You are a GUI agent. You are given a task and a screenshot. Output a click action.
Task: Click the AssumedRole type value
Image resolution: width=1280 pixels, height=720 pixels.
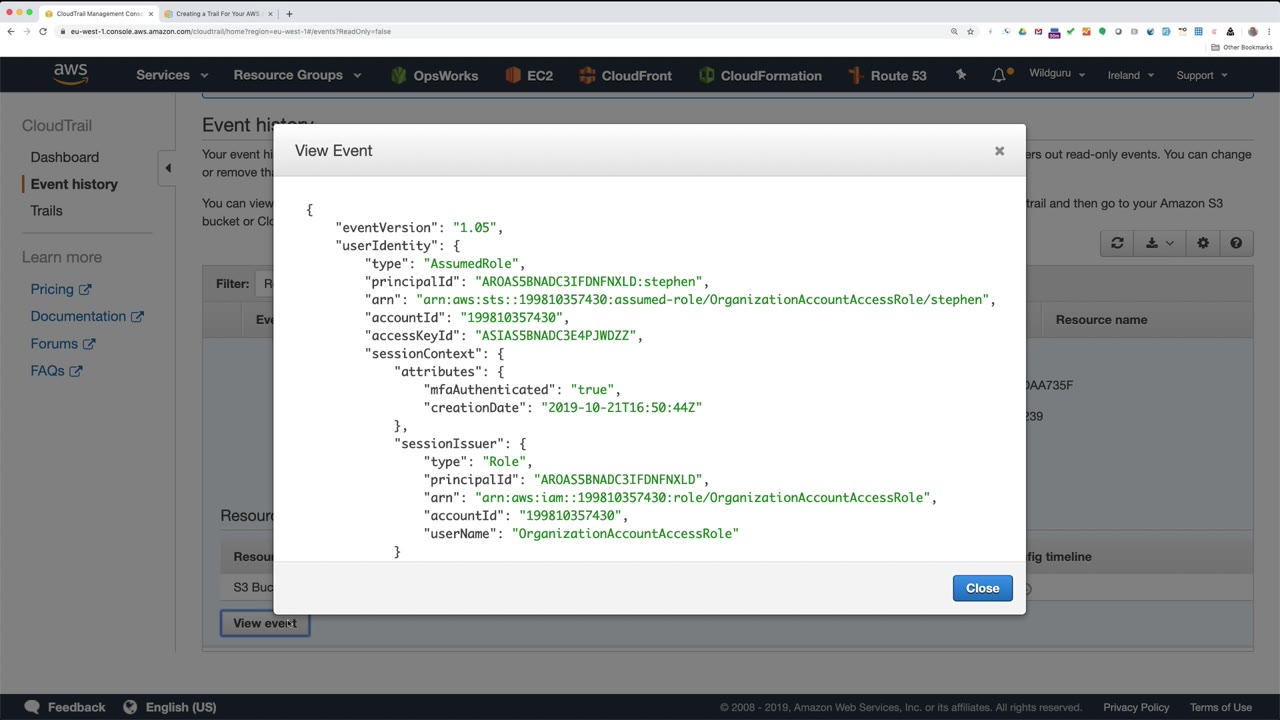click(471, 264)
